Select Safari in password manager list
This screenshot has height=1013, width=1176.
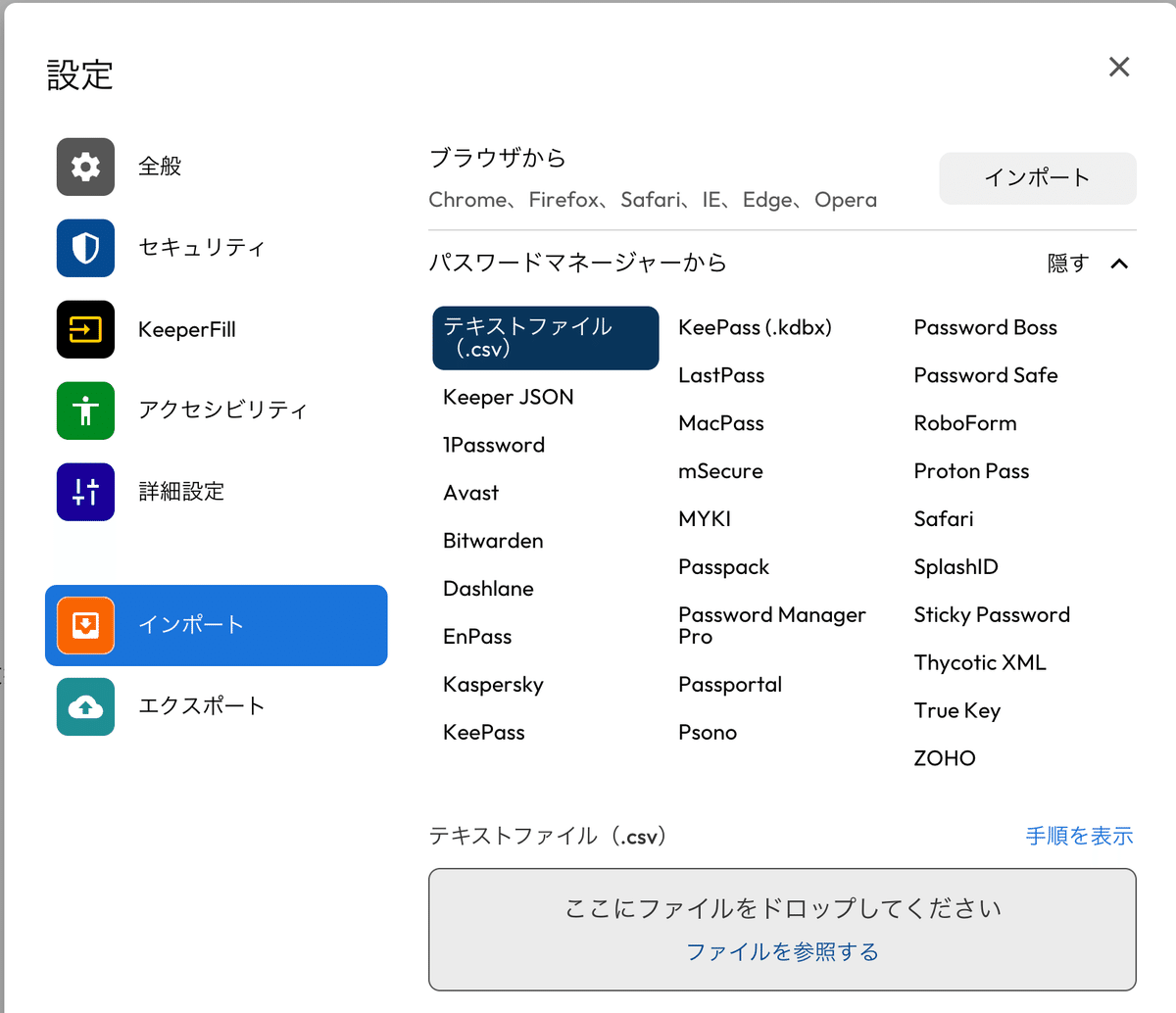coord(944,519)
